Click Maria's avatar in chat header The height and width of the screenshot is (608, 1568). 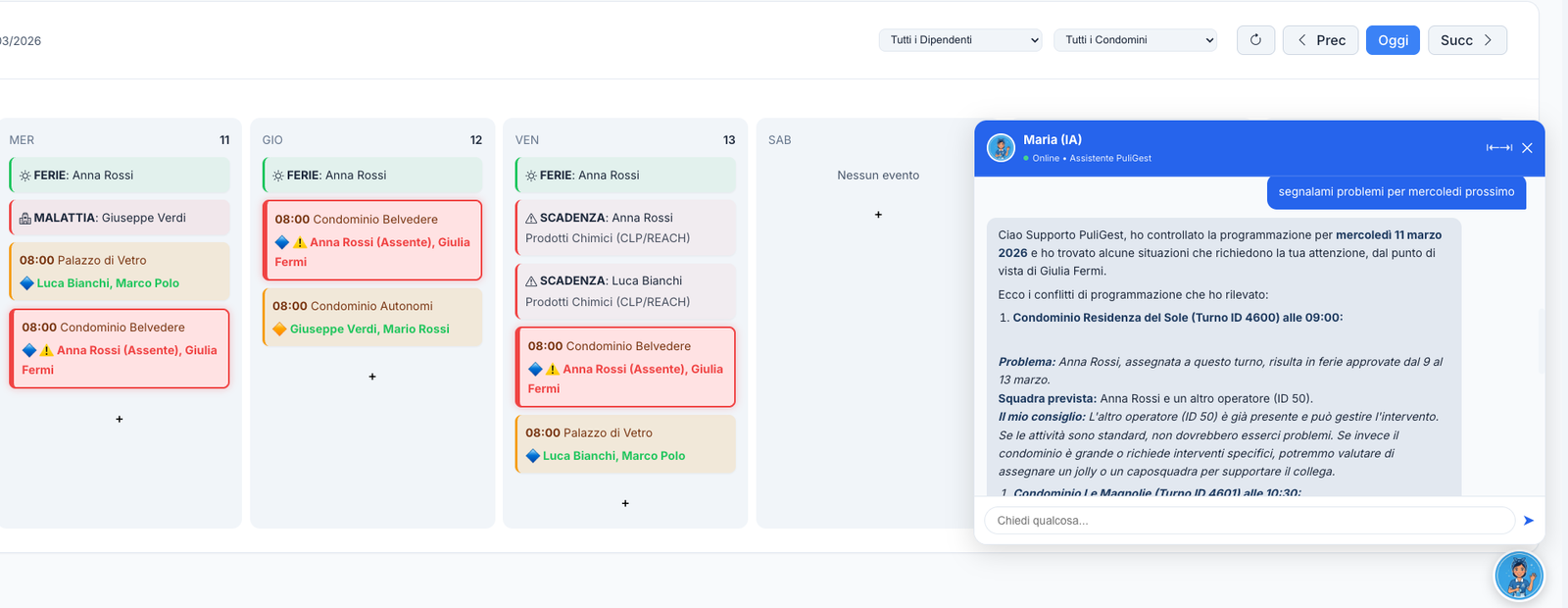coord(1001,148)
